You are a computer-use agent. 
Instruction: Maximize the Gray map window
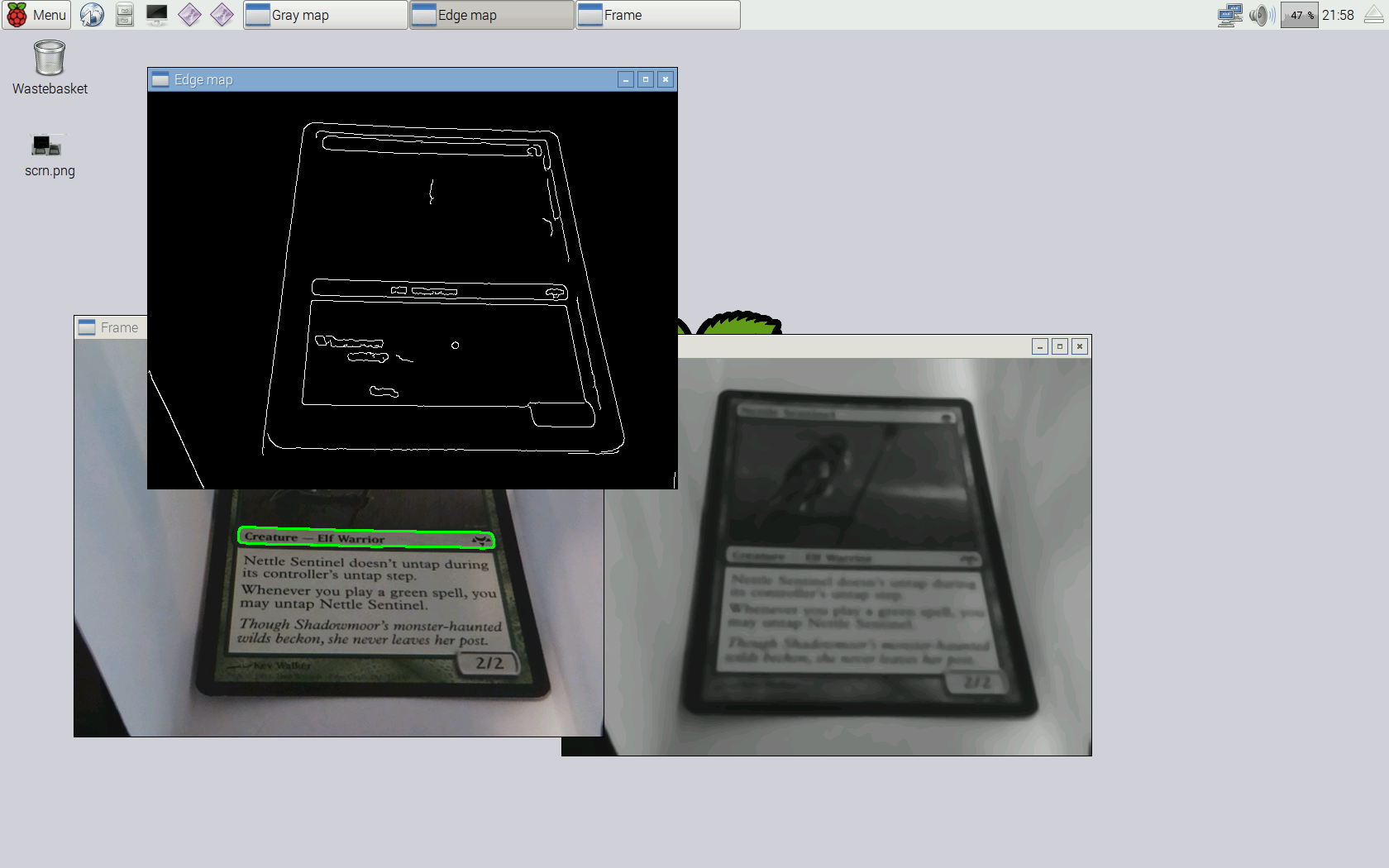point(1060,346)
